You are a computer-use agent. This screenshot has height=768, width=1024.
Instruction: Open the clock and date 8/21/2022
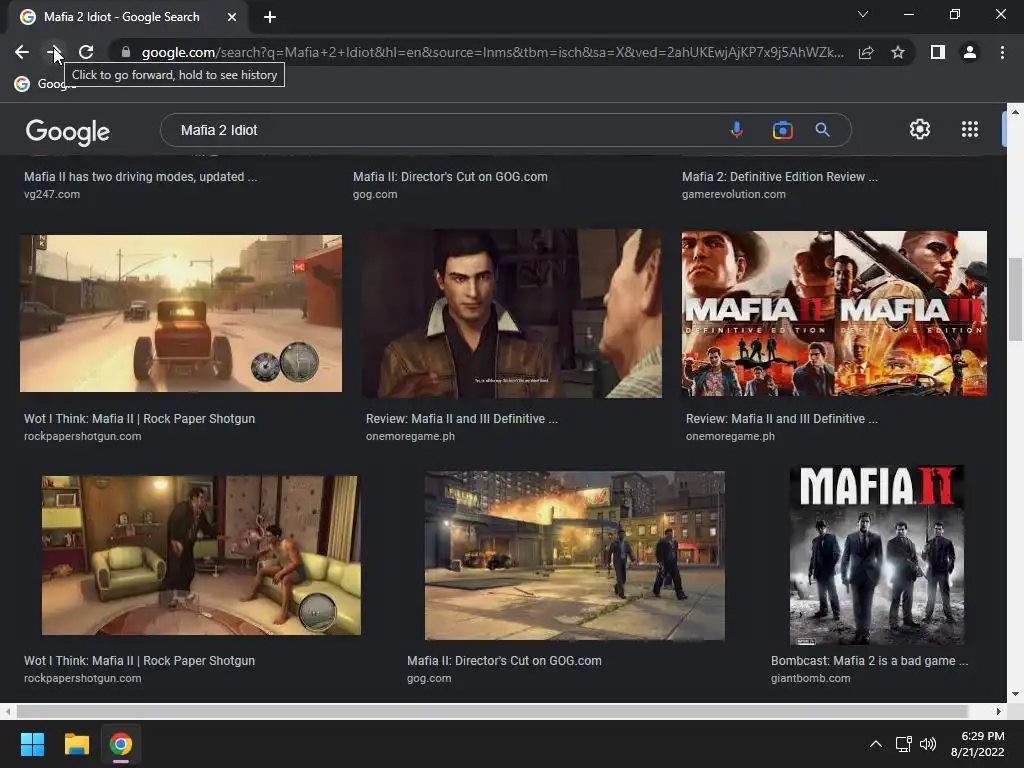tap(978, 744)
